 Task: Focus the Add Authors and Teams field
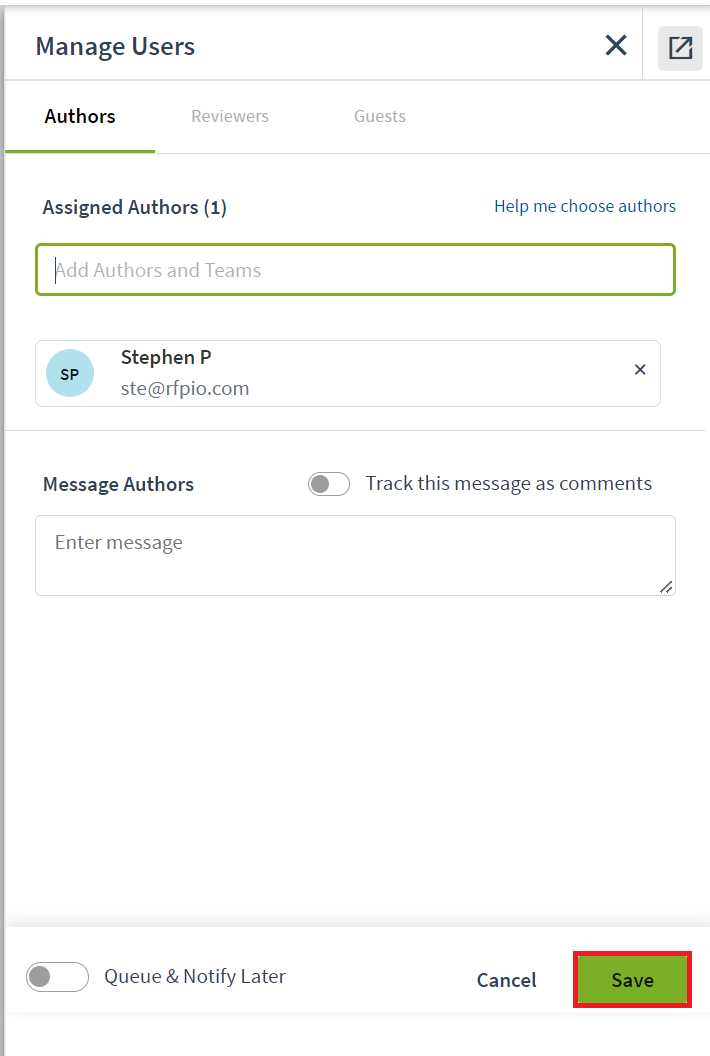[x=355, y=269]
